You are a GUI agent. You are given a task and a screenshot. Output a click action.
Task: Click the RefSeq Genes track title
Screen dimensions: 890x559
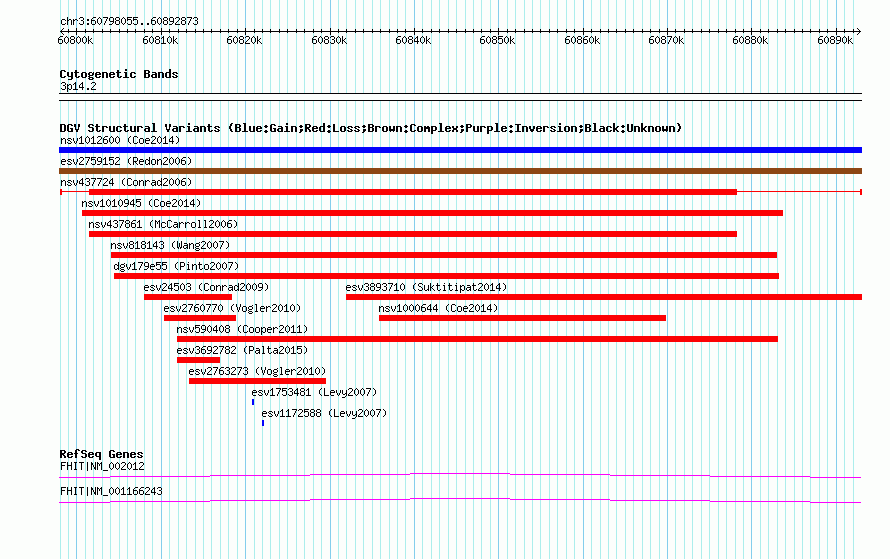tap(101, 455)
